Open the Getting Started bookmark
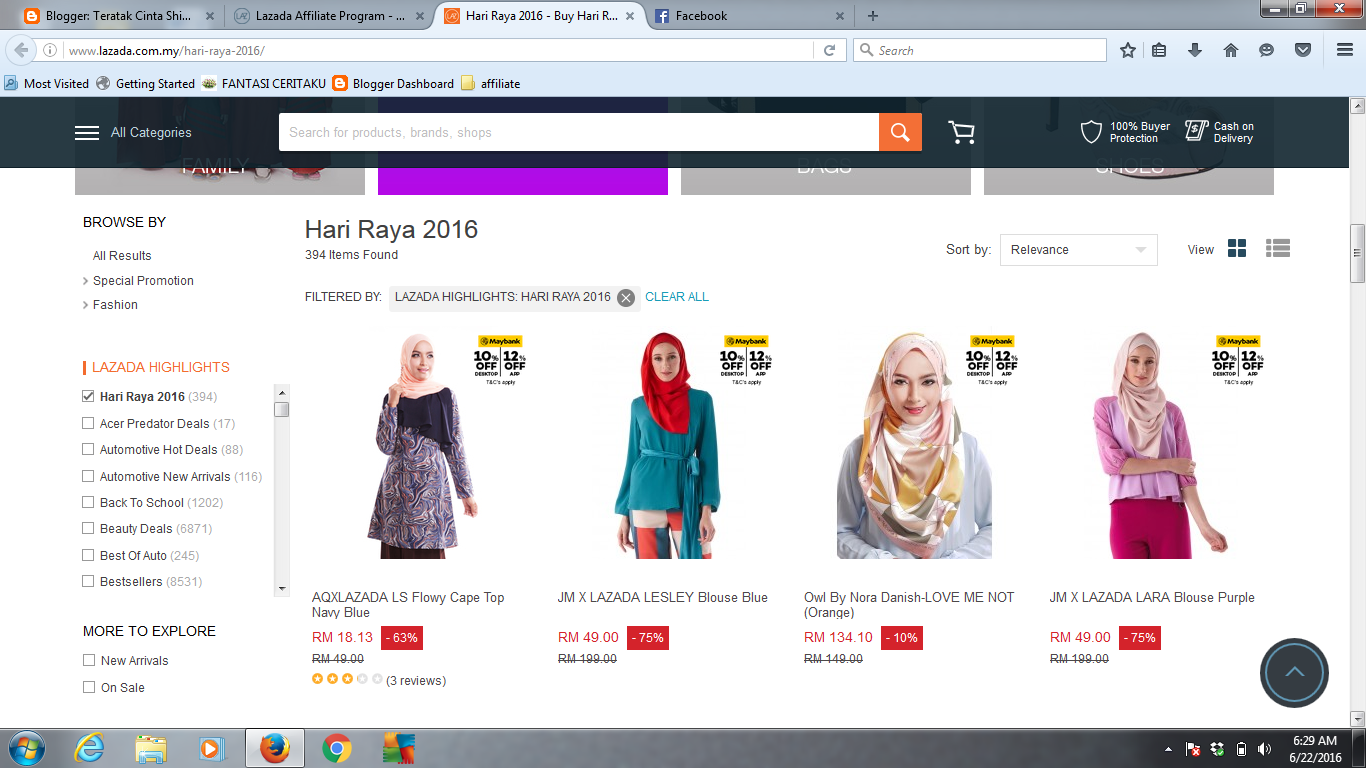Screen dimensions: 1366x768 pyautogui.click(x=146, y=84)
